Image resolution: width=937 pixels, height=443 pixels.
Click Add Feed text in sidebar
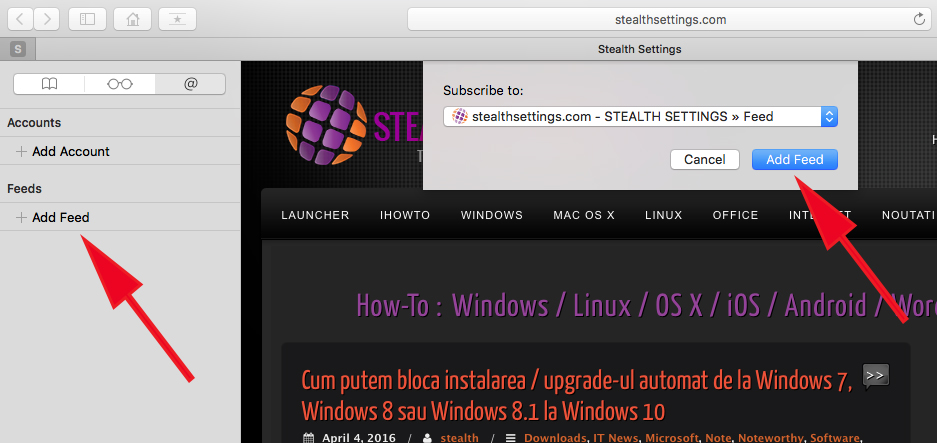pos(61,218)
